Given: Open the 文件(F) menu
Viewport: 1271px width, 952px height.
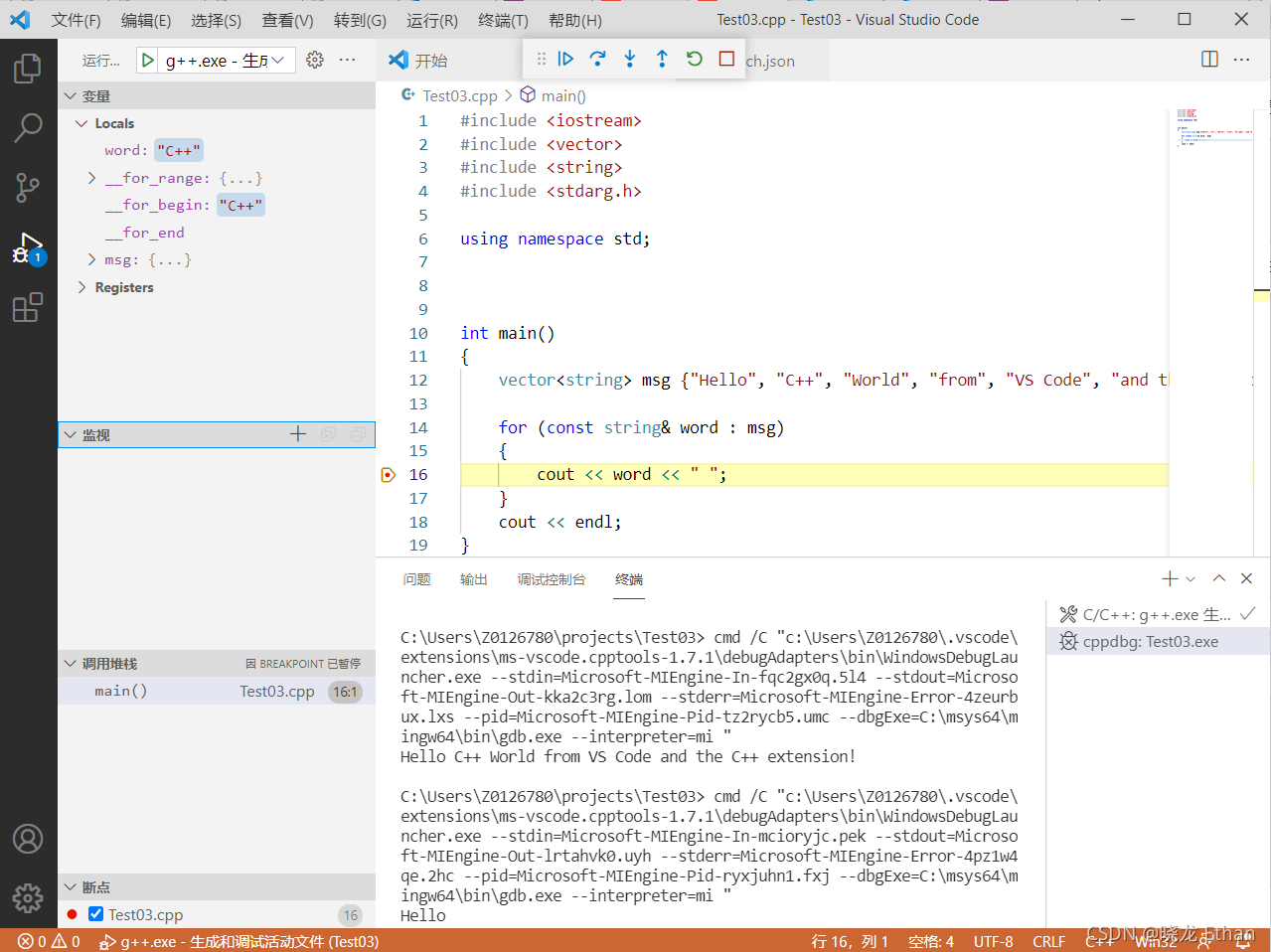Looking at the screenshot, I should (x=76, y=20).
